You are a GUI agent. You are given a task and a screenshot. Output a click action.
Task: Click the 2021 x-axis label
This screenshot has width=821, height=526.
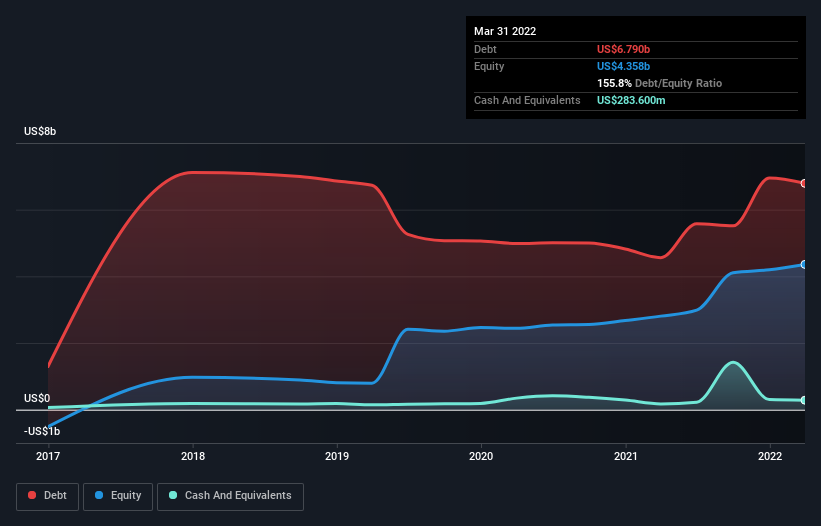coord(626,456)
